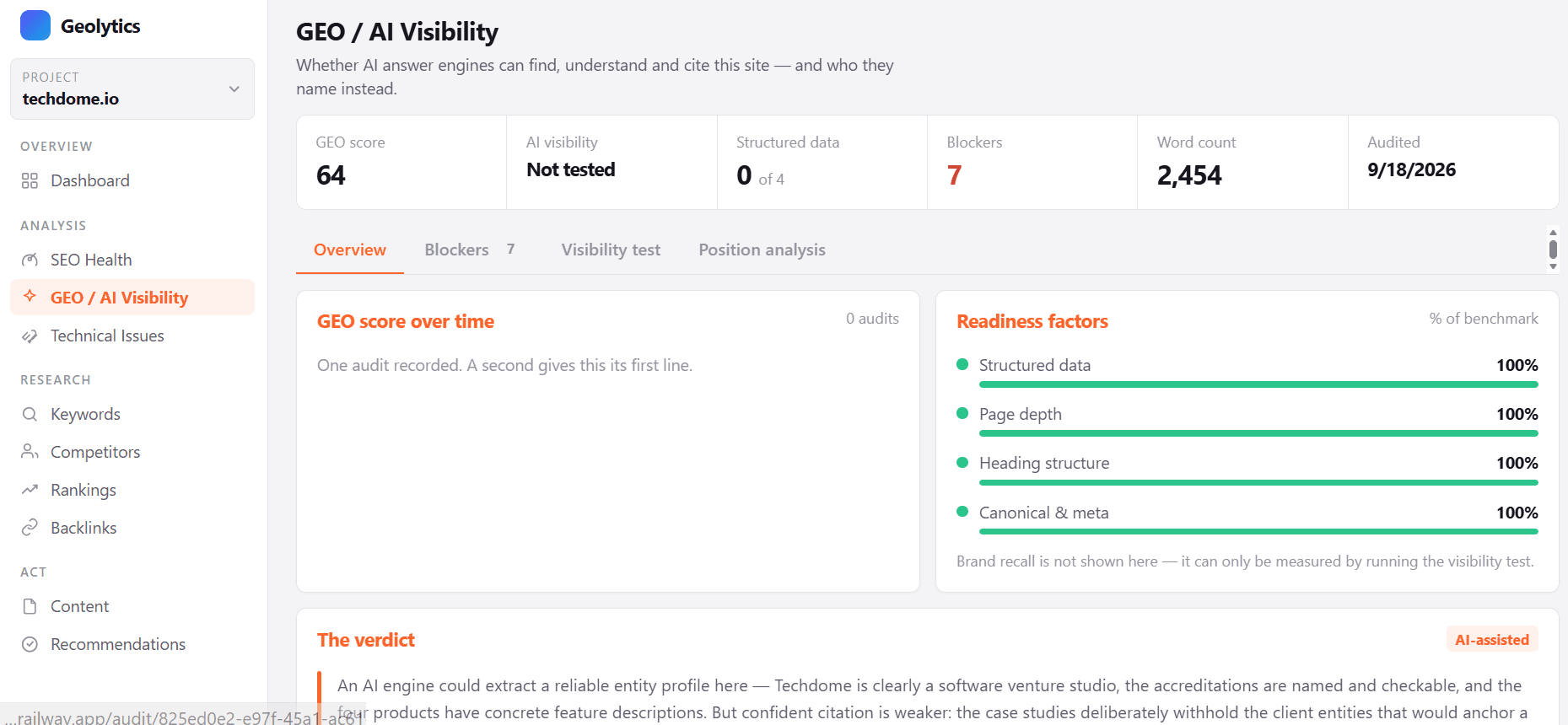
Task: Go to the Visibility test tab
Action: point(611,250)
